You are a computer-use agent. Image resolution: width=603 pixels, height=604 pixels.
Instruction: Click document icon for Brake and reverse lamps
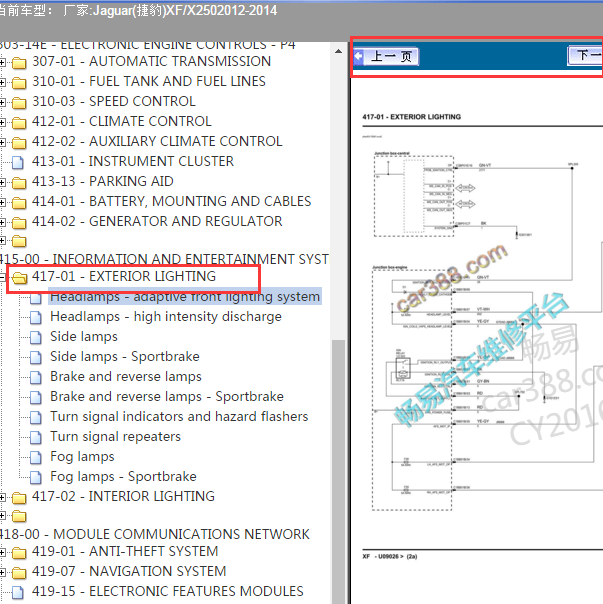click(x=36, y=378)
